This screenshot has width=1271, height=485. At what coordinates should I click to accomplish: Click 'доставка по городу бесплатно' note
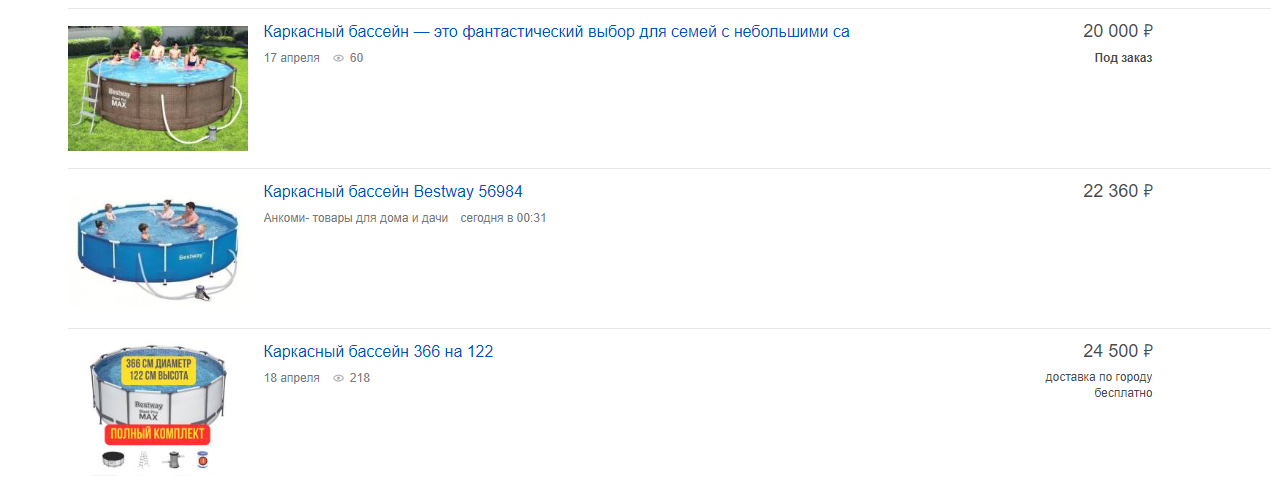tap(1099, 385)
